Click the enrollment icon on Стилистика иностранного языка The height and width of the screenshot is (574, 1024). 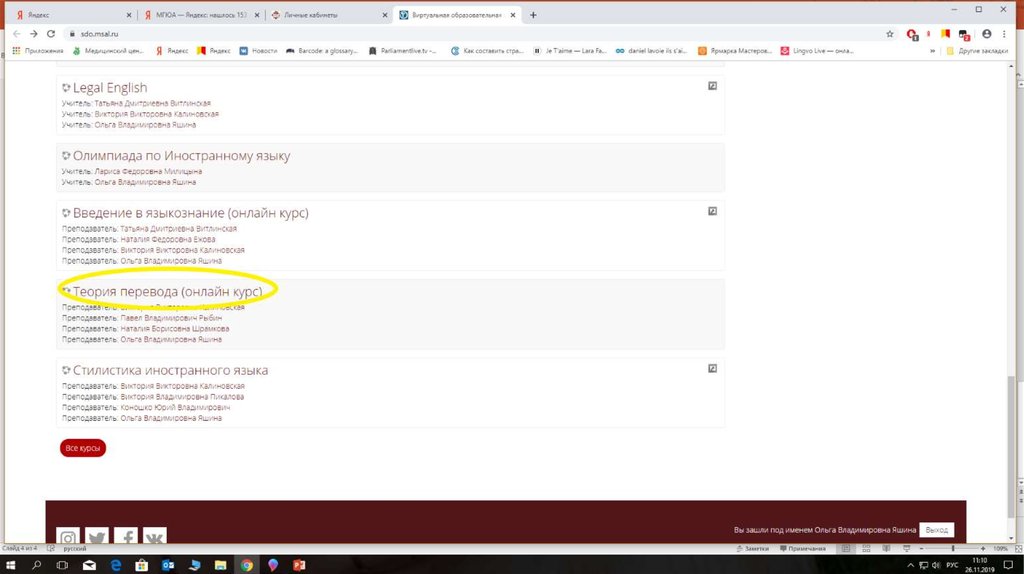point(712,368)
